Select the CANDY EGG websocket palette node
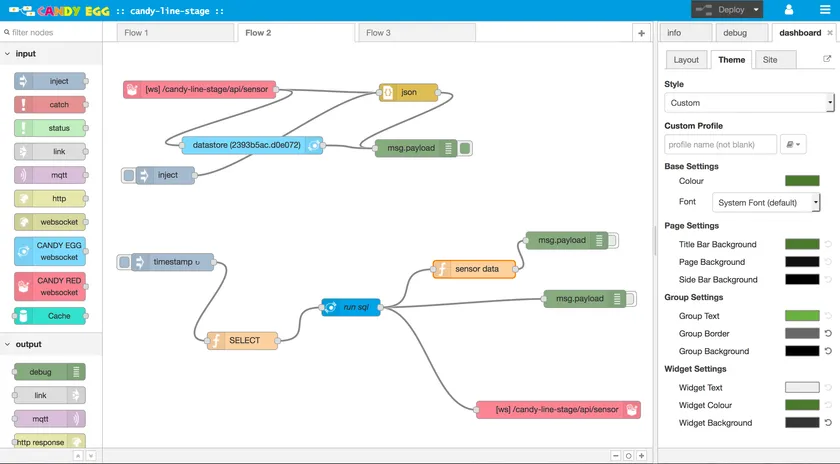 point(50,251)
